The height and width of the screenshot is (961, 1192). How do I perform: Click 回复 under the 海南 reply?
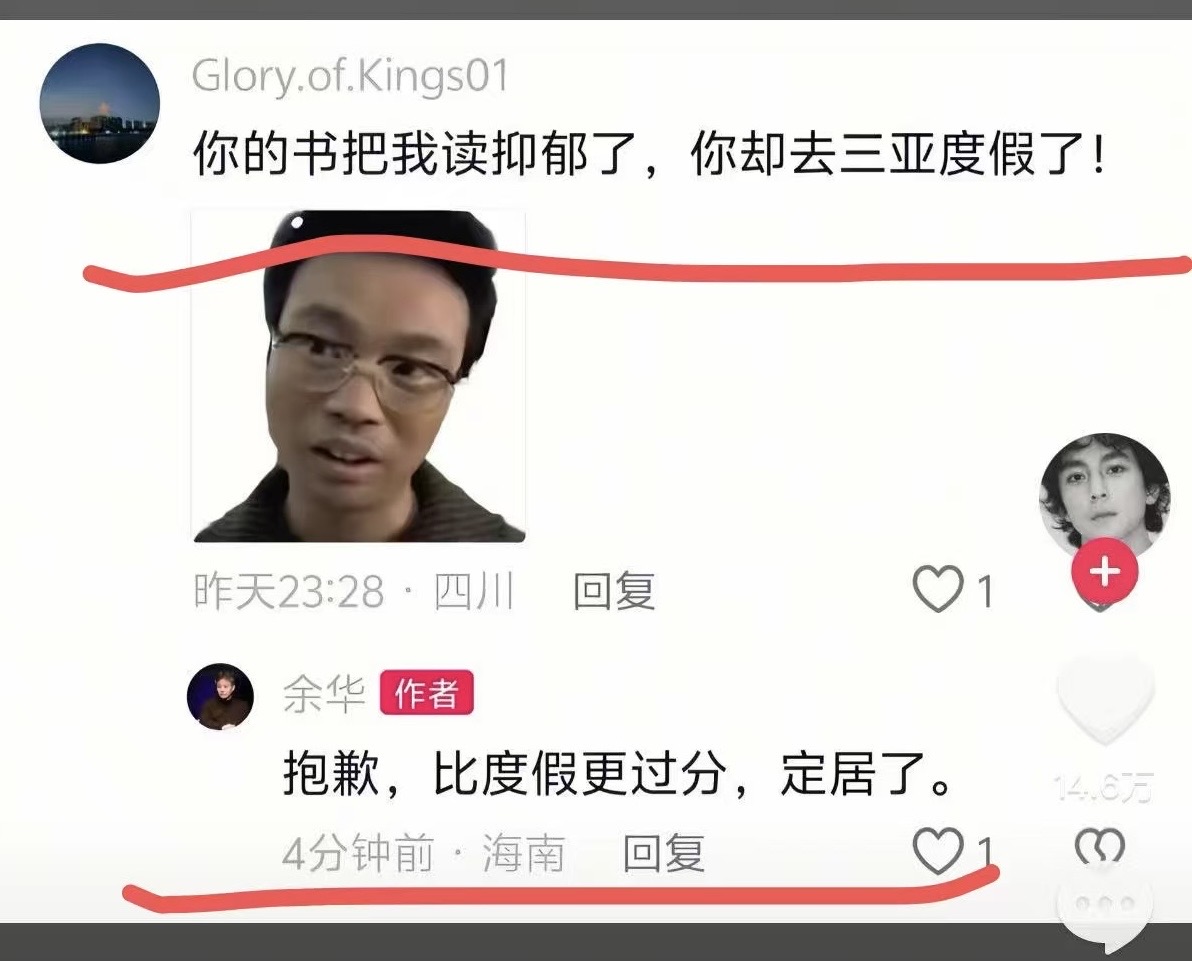(x=664, y=852)
